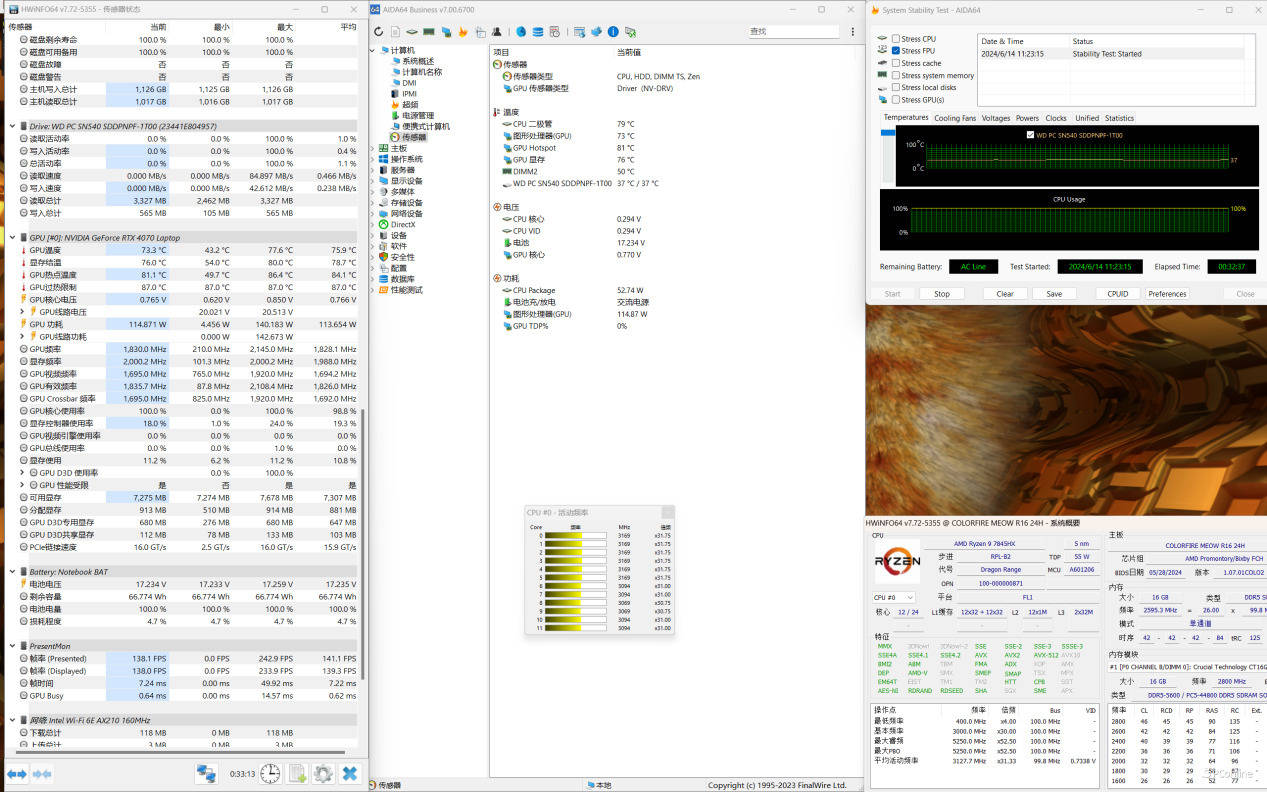Image resolution: width=1267 pixels, height=792 pixels.
Task: Collapse the PresentMon sensor section
Action: click(x=12, y=646)
